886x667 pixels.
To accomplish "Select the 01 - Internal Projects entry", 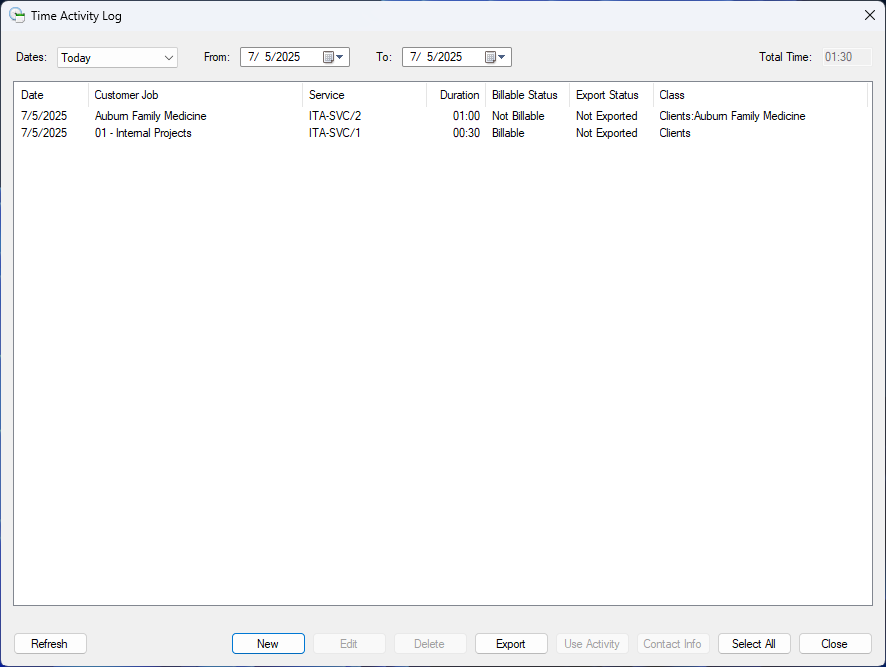I will (x=143, y=133).
